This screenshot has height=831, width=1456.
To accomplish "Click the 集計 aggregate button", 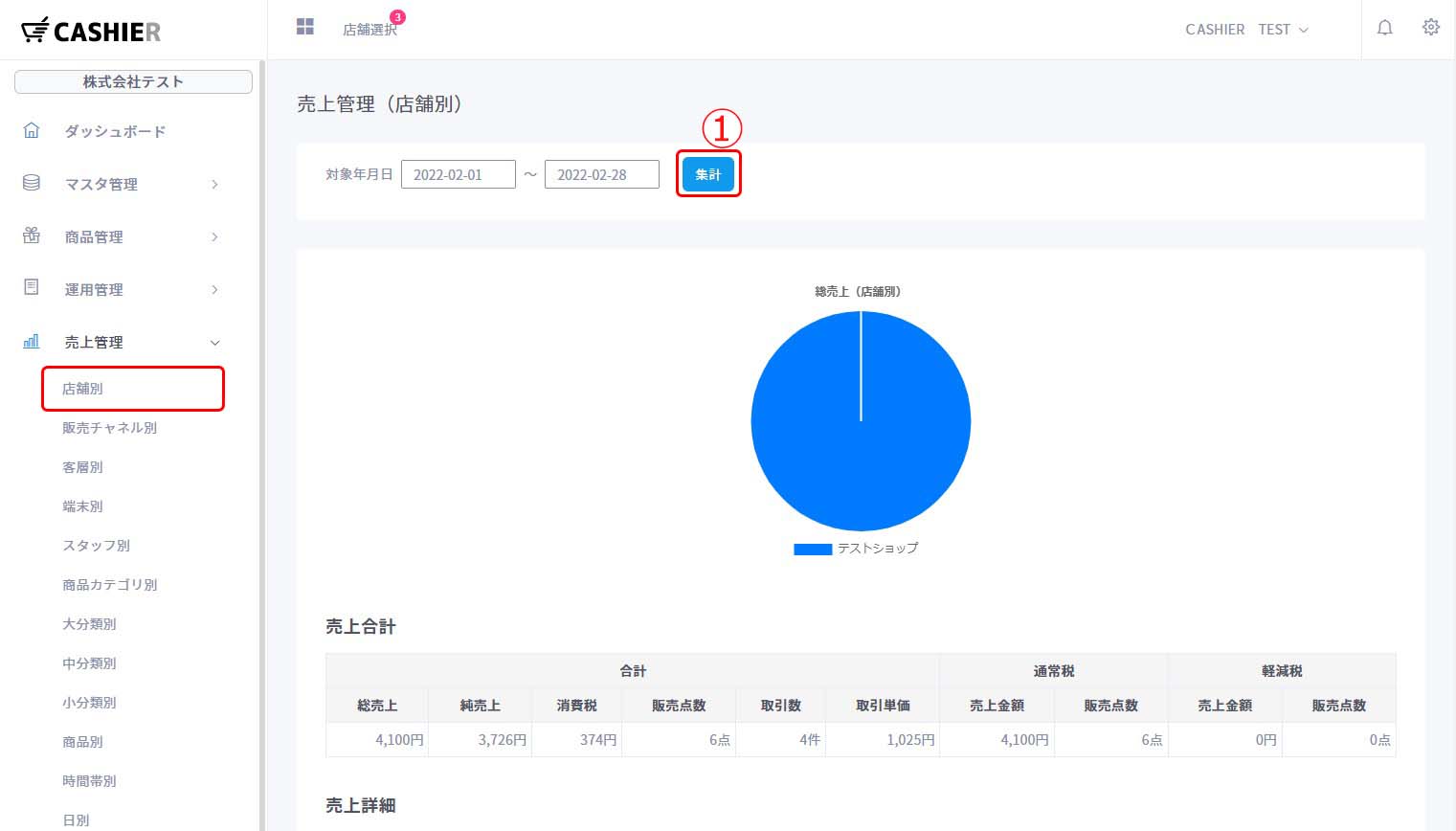I will [708, 174].
